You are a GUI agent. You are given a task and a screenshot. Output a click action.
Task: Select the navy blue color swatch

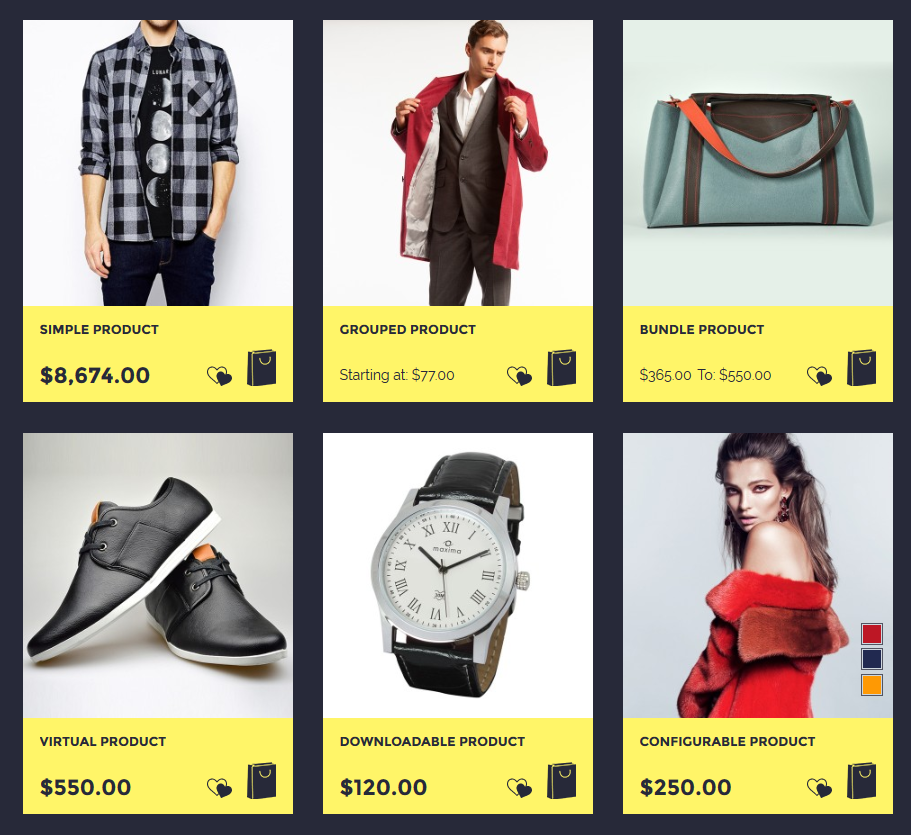[x=871, y=660]
